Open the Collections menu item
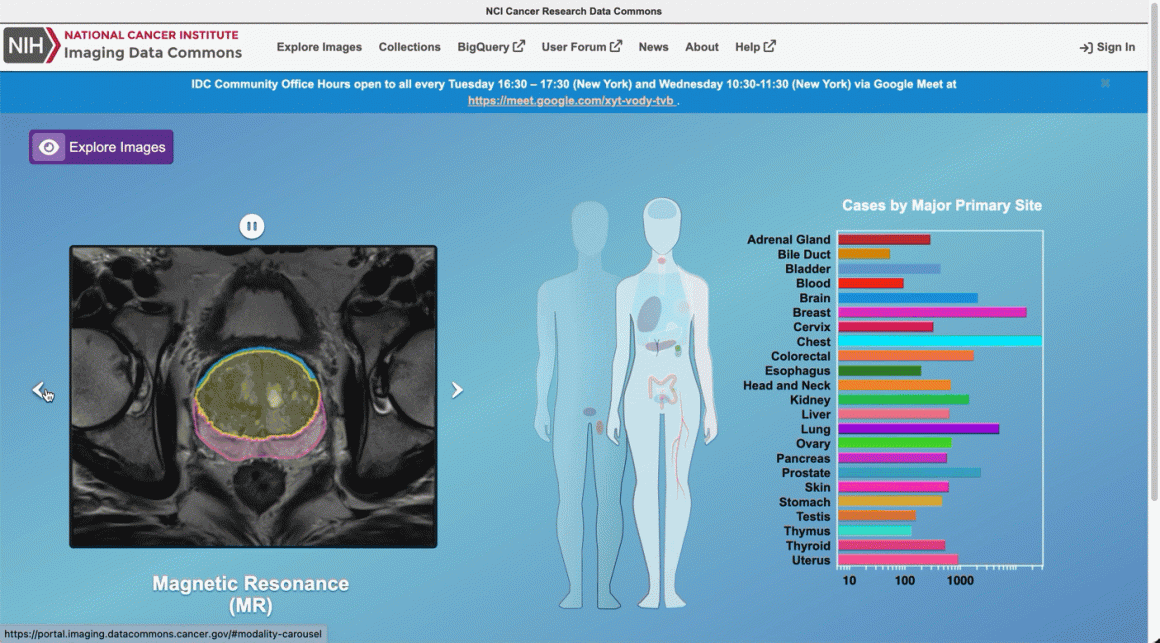Viewport: 1160px width, 643px height. [409, 47]
